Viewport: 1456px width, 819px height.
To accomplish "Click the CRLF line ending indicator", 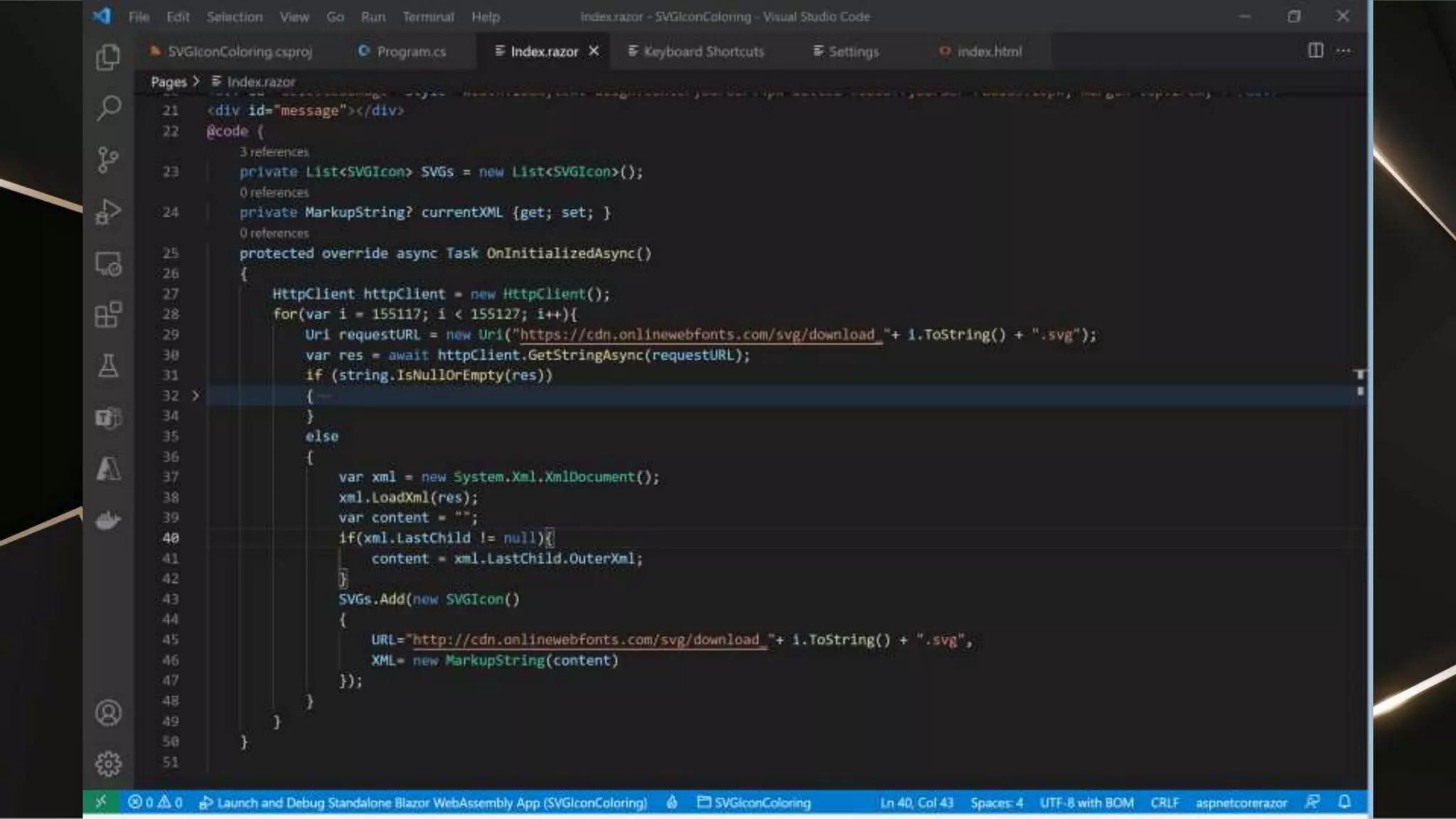I will [1165, 803].
